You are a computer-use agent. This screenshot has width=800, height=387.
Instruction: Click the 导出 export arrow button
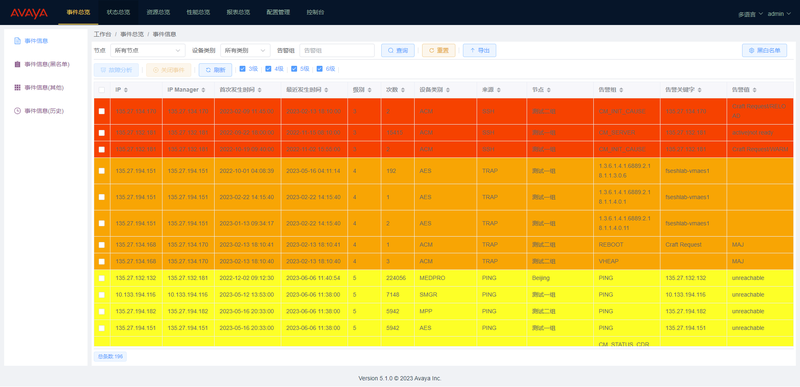pos(480,50)
